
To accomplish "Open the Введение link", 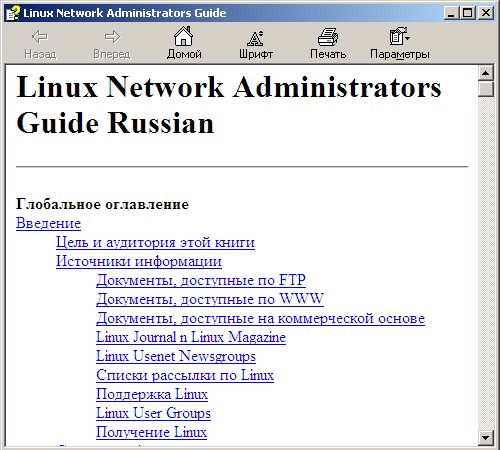I will coord(48,223).
